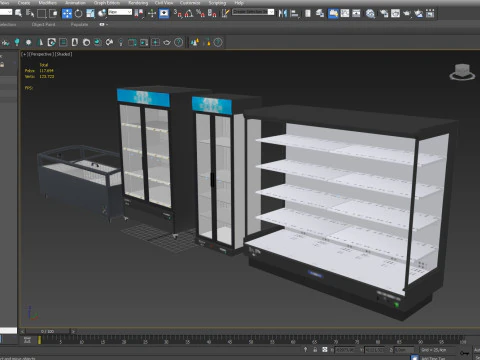Toggle the Selection Lock padlock icon
The image size is (480, 360).
(x=315, y=349)
